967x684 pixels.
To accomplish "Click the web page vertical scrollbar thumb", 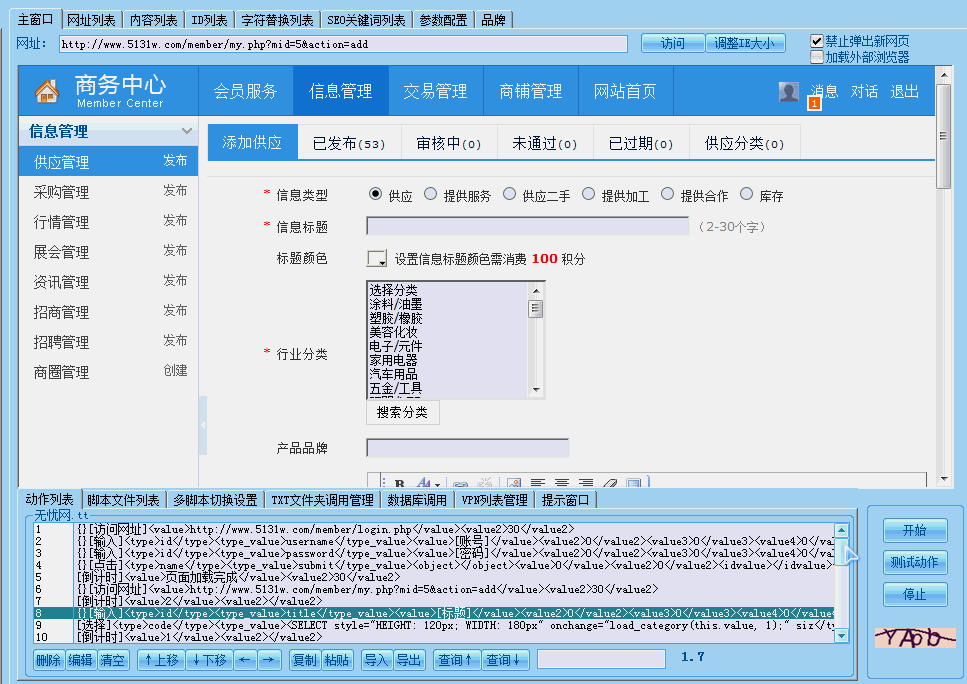I will 943,136.
